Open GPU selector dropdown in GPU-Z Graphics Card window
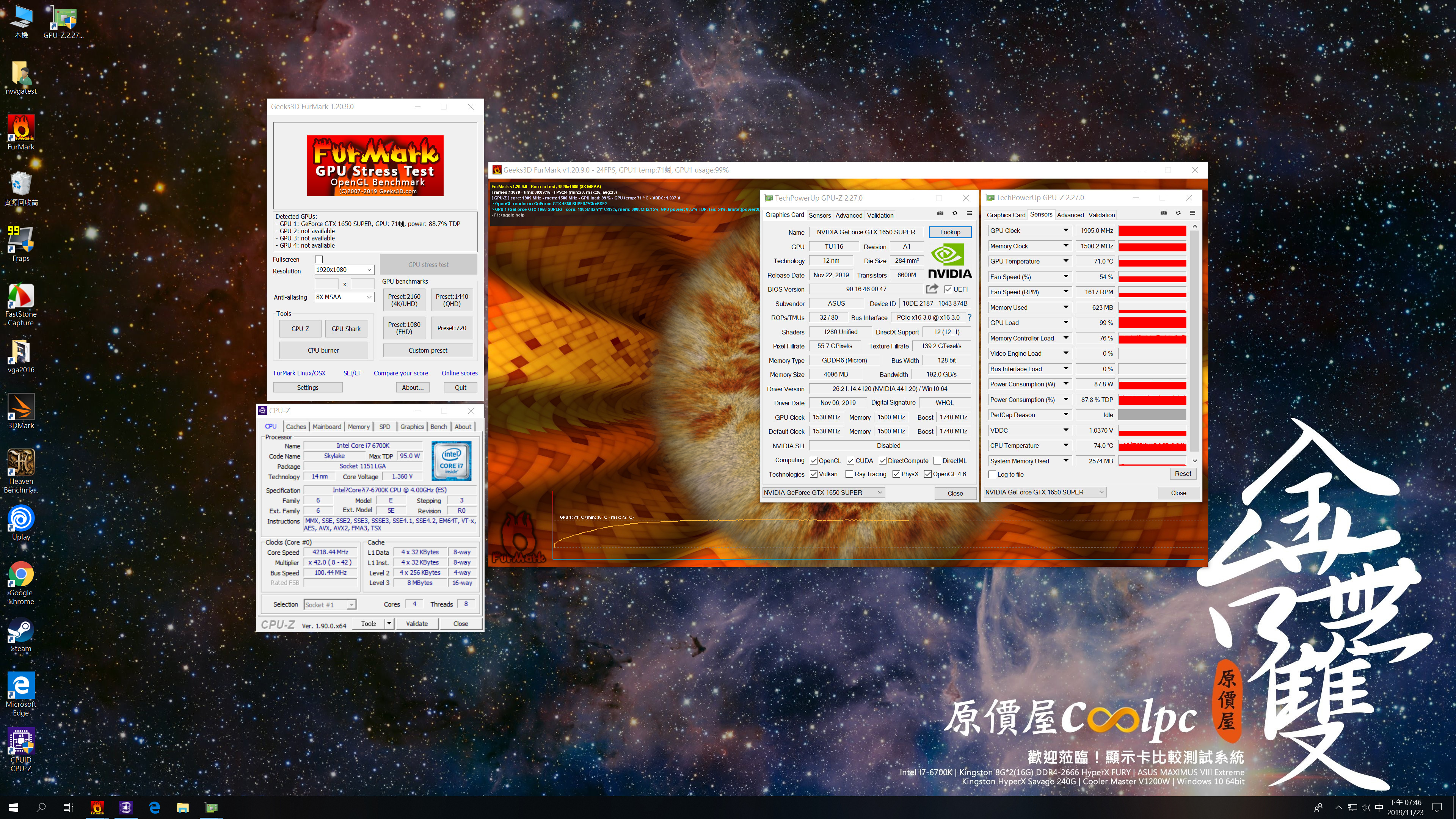Image resolution: width=1456 pixels, height=819 pixels. click(823, 493)
